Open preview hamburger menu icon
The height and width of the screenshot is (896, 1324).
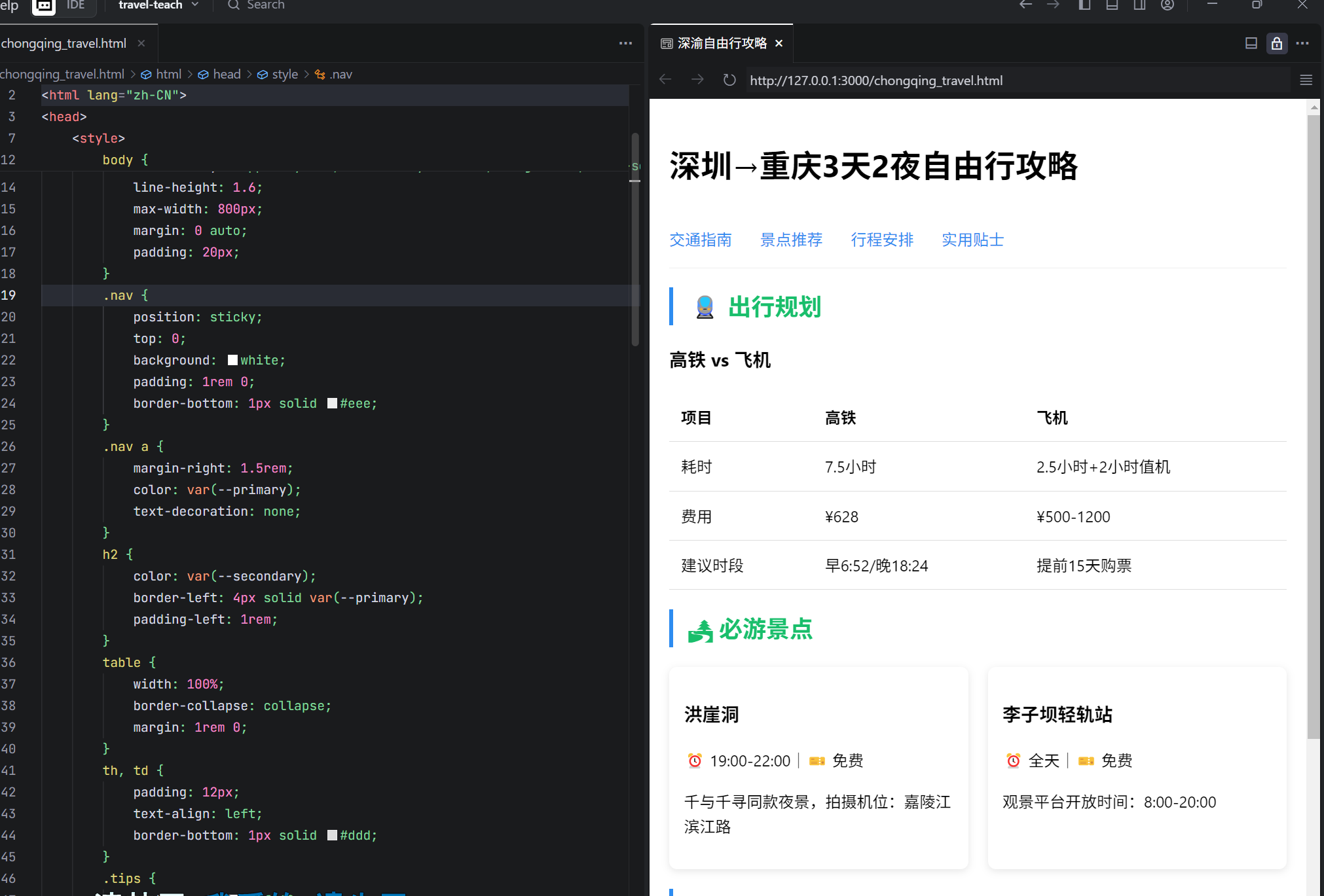[x=1306, y=80]
